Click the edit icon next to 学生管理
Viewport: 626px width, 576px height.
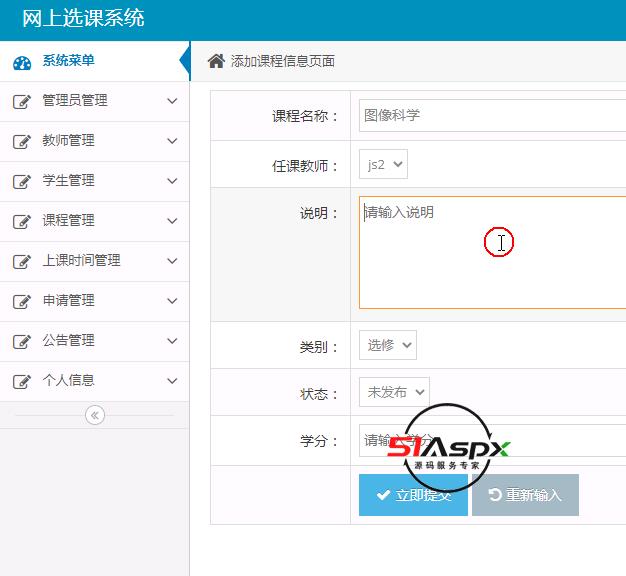pyautogui.click(x=22, y=181)
